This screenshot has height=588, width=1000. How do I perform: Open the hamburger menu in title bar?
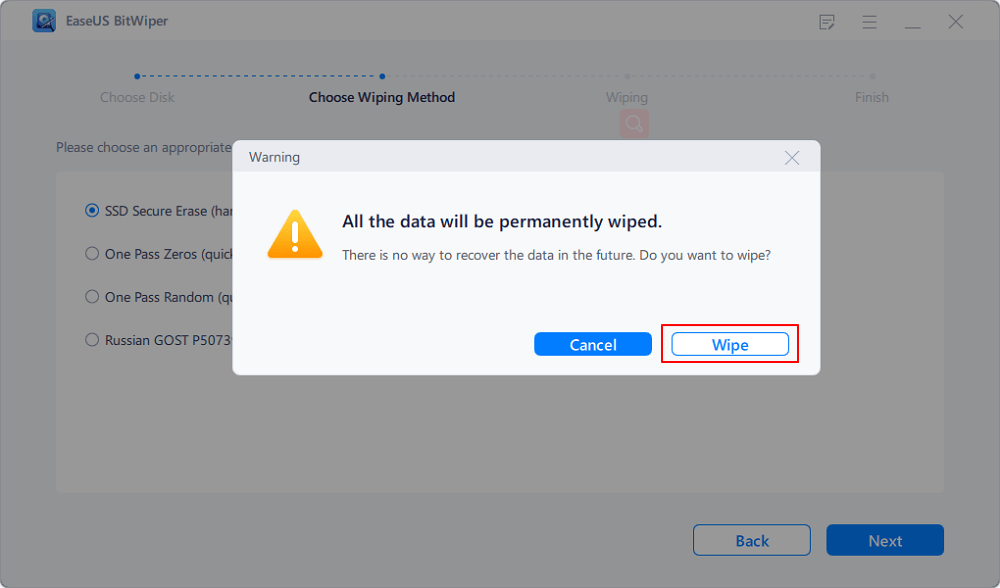pos(870,22)
